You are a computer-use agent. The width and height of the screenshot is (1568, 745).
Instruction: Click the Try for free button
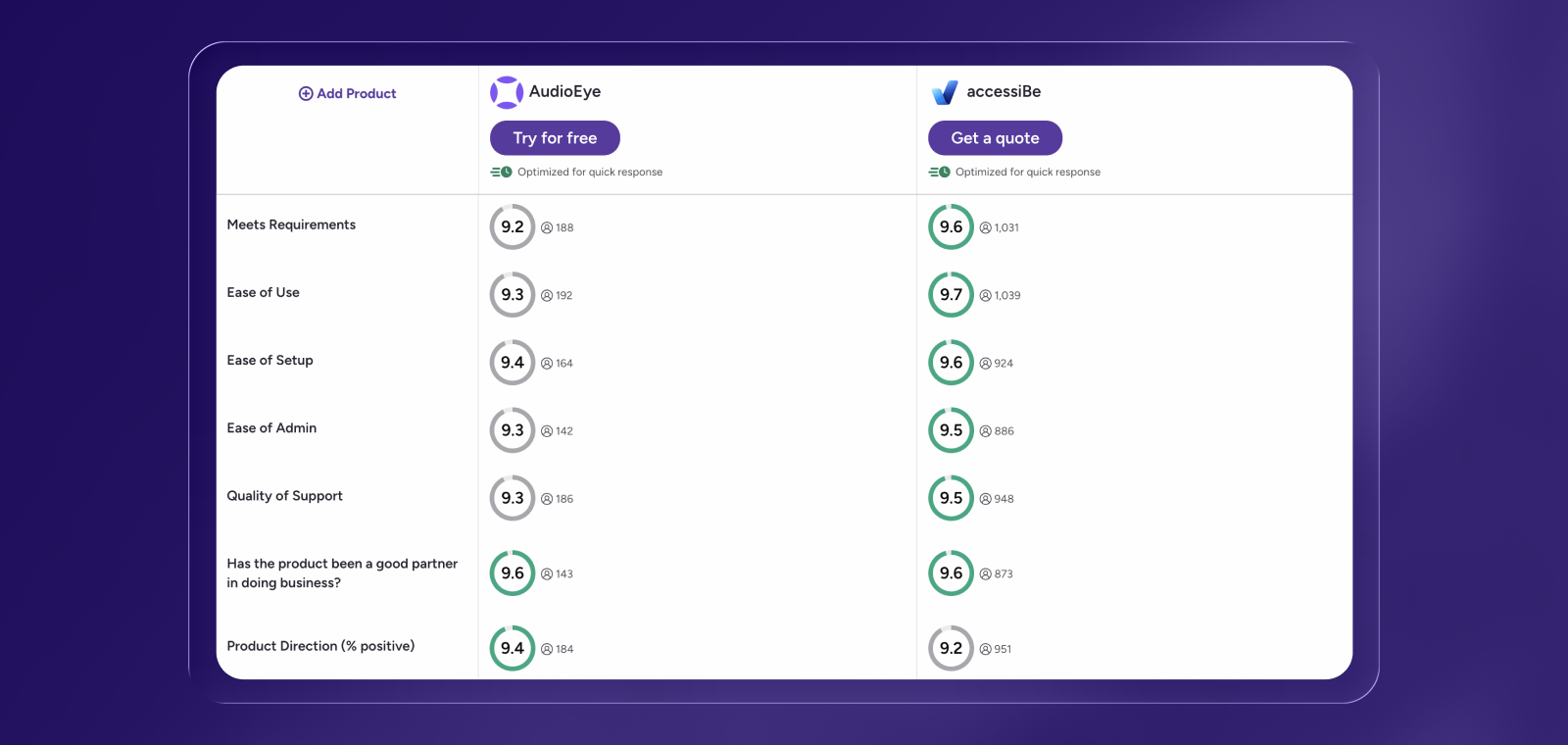[555, 137]
